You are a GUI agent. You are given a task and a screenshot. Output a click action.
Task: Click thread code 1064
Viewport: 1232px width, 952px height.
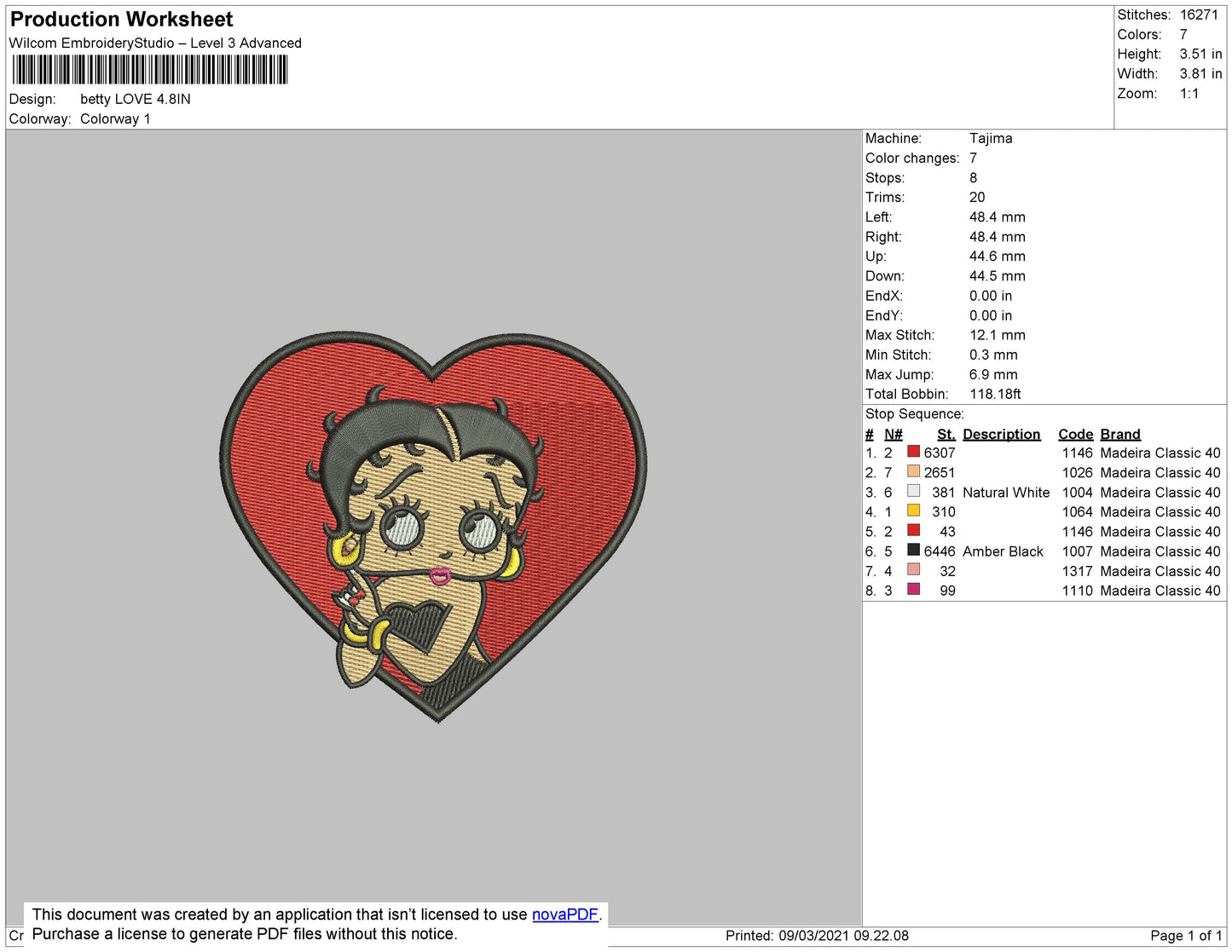[1077, 511]
